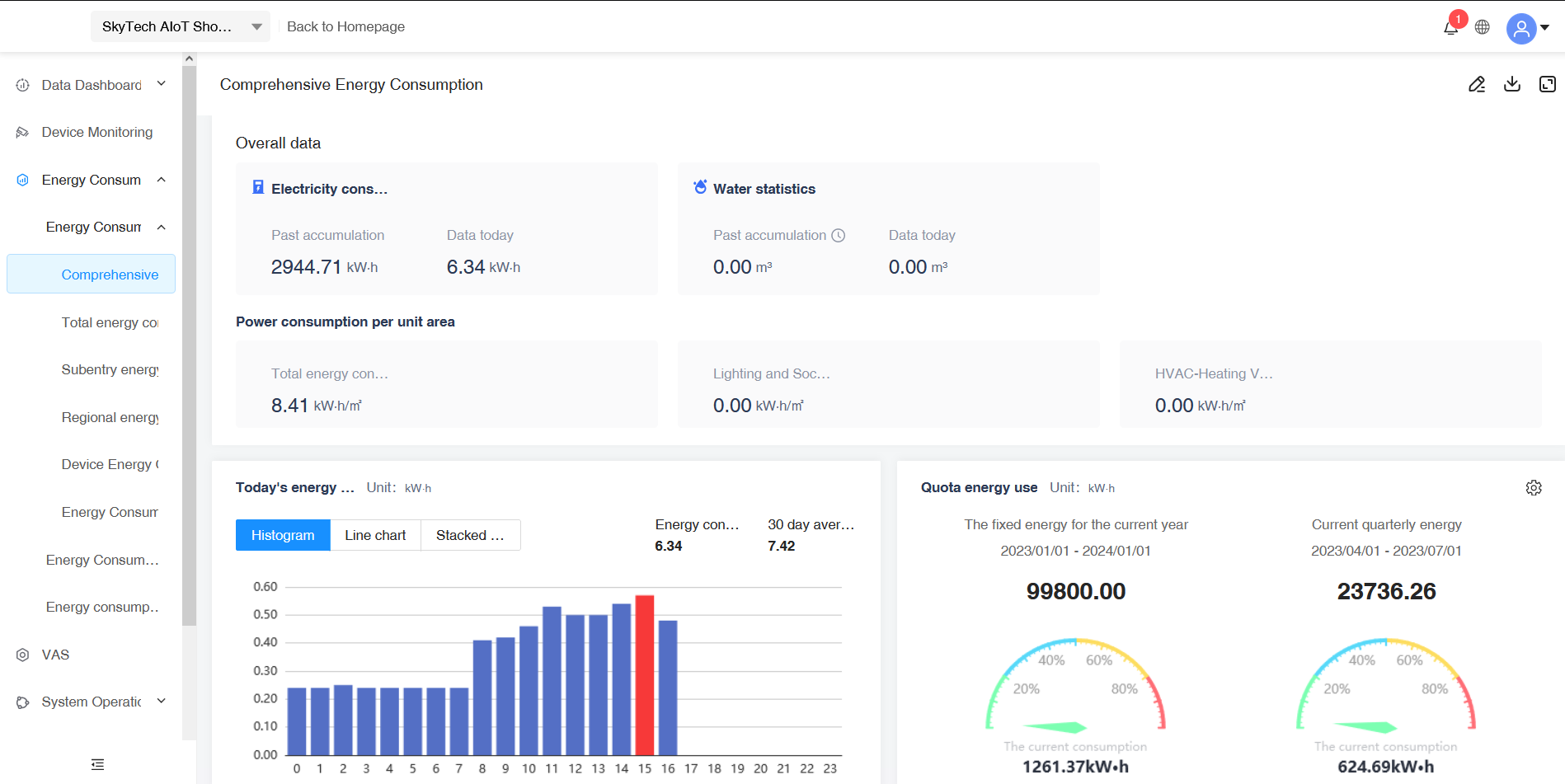
Task: Select the Histogram chart view
Action: tap(283, 535)
